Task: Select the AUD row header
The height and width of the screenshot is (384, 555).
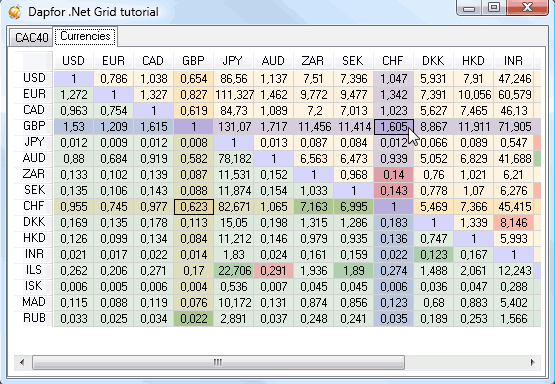Action: pos(34,158)
